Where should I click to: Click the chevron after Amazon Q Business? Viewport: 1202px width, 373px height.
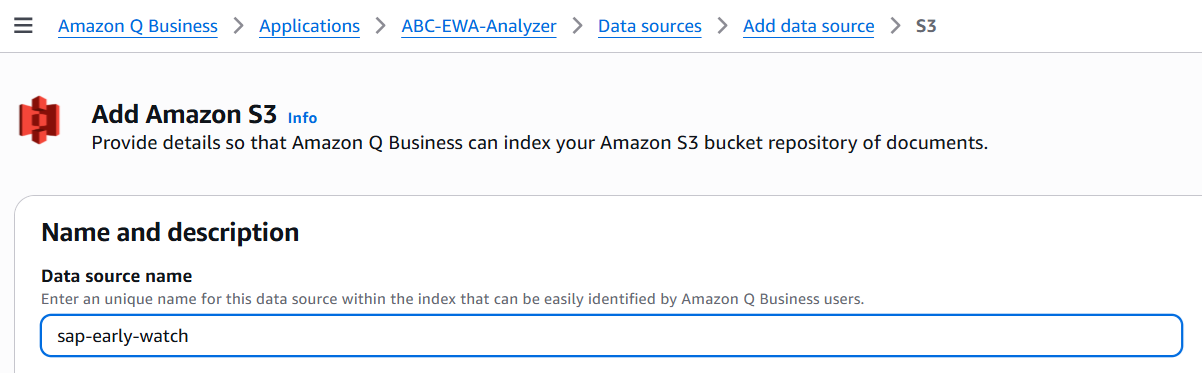point(238,26)
